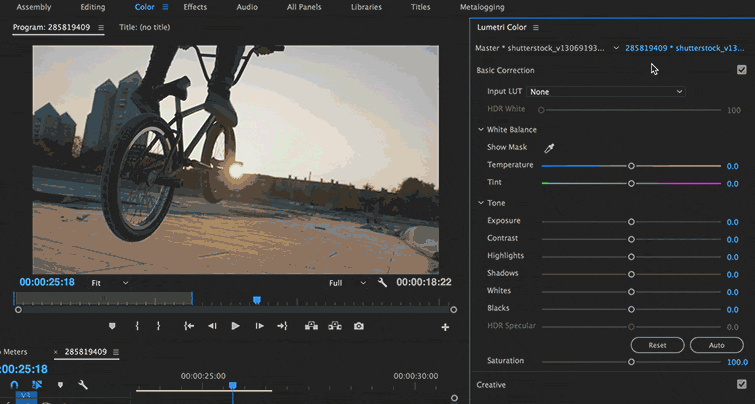755x404 pixels.
Task: Toggle the Creative section checkbox
Action: tap(741, 384)
